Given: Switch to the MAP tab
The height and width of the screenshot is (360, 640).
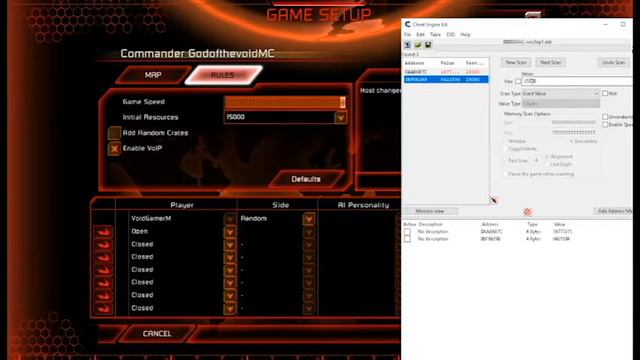Looking at the screenshot, I should [x=153, y=75].
